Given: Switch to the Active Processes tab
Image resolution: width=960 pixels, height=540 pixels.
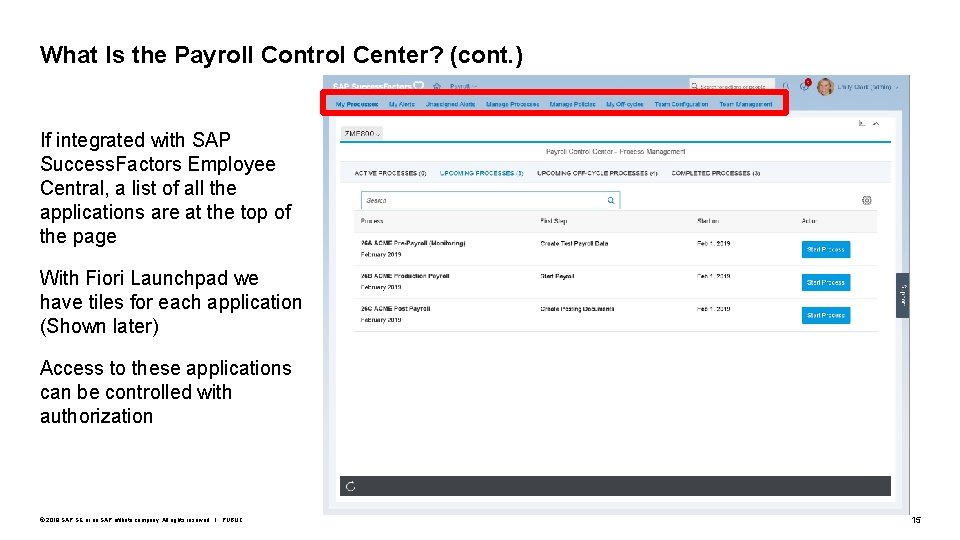Looking at the screenshot, I should [390, 173].
